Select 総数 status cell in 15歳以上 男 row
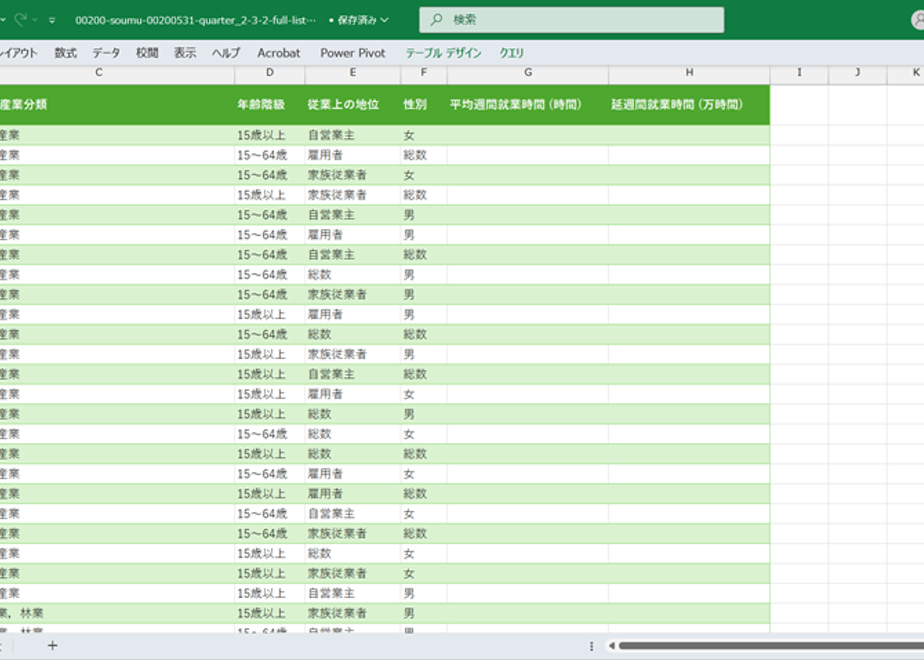Screen dimensions: 924x660 pos(352,414)
